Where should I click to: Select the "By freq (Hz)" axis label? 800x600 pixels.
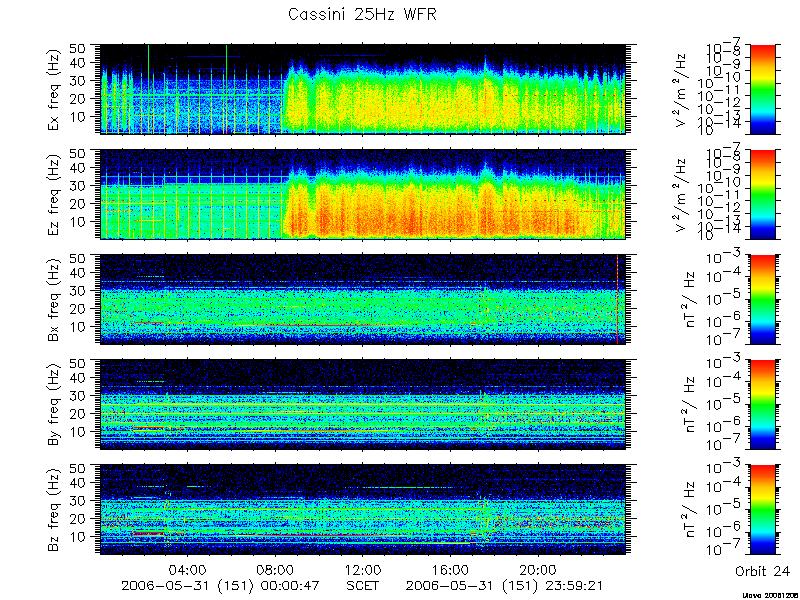click(54, 404)
